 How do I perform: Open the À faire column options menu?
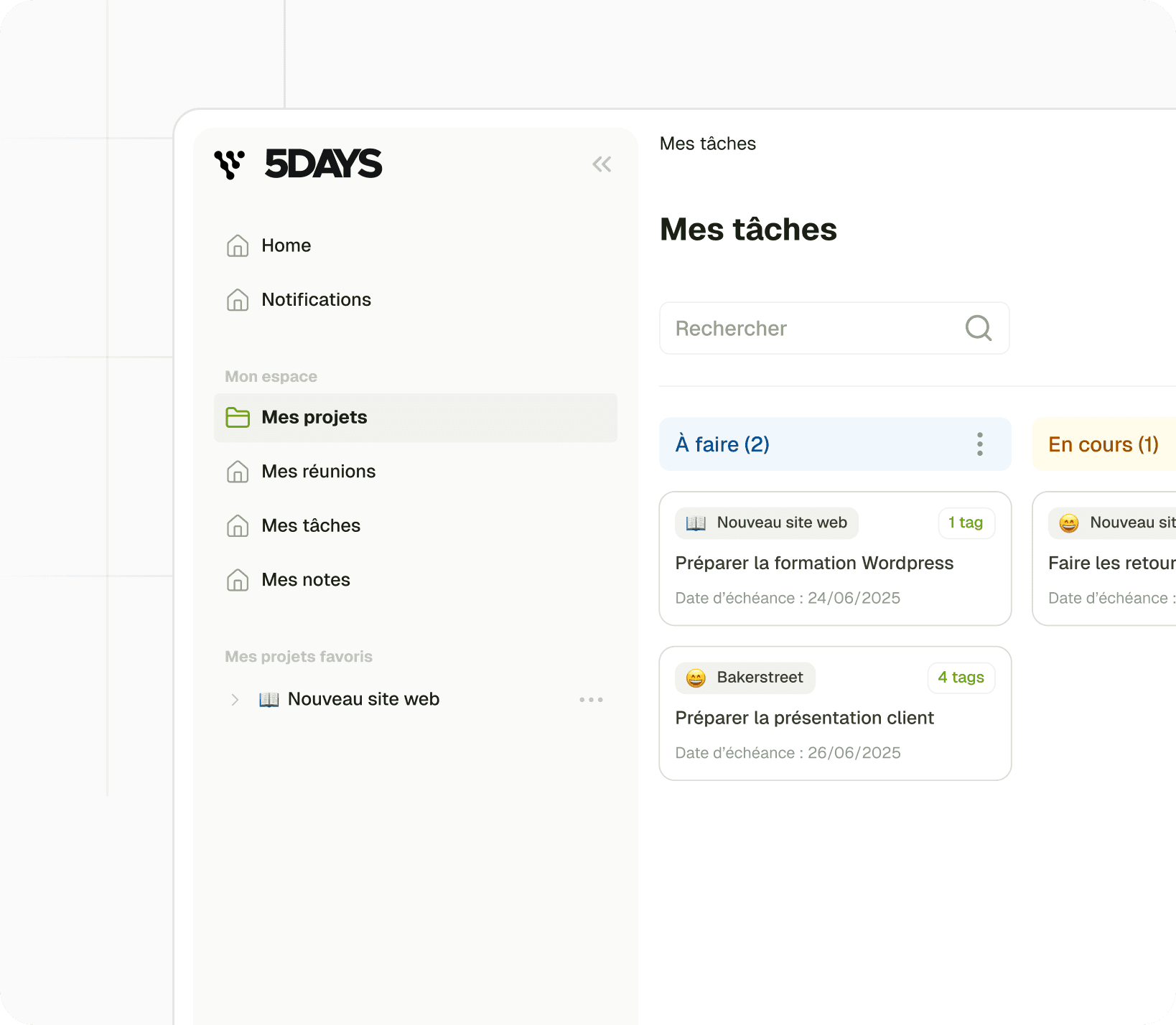tap(979, 444)
